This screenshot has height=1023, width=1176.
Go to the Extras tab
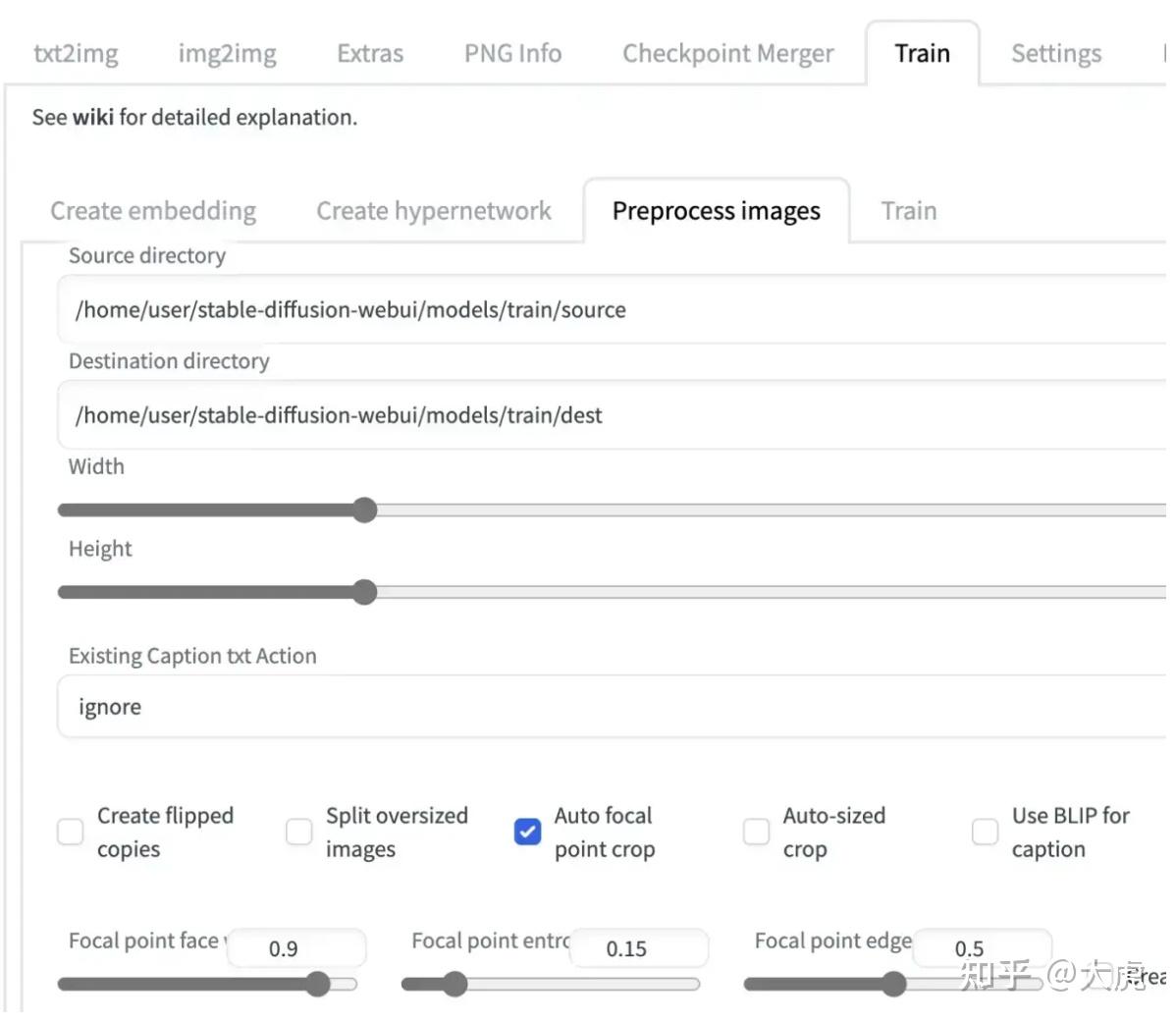[370, 53]
